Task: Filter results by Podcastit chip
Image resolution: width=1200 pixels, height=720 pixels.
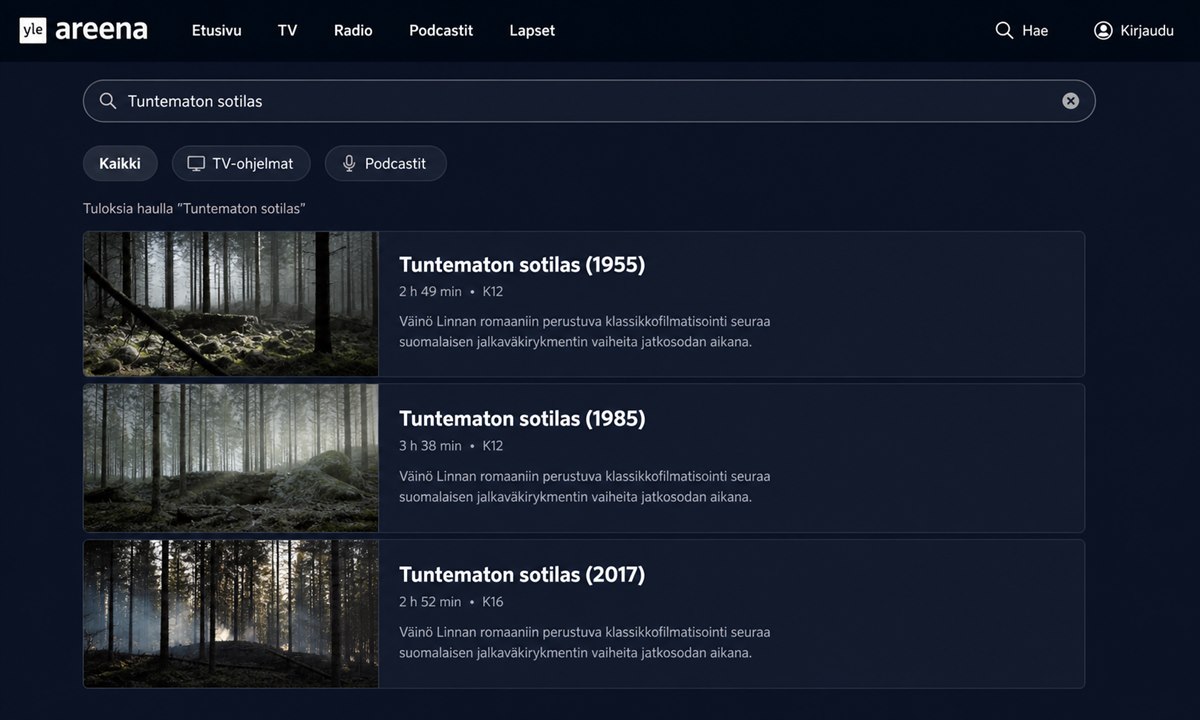Action: click(x=385, y=163)
